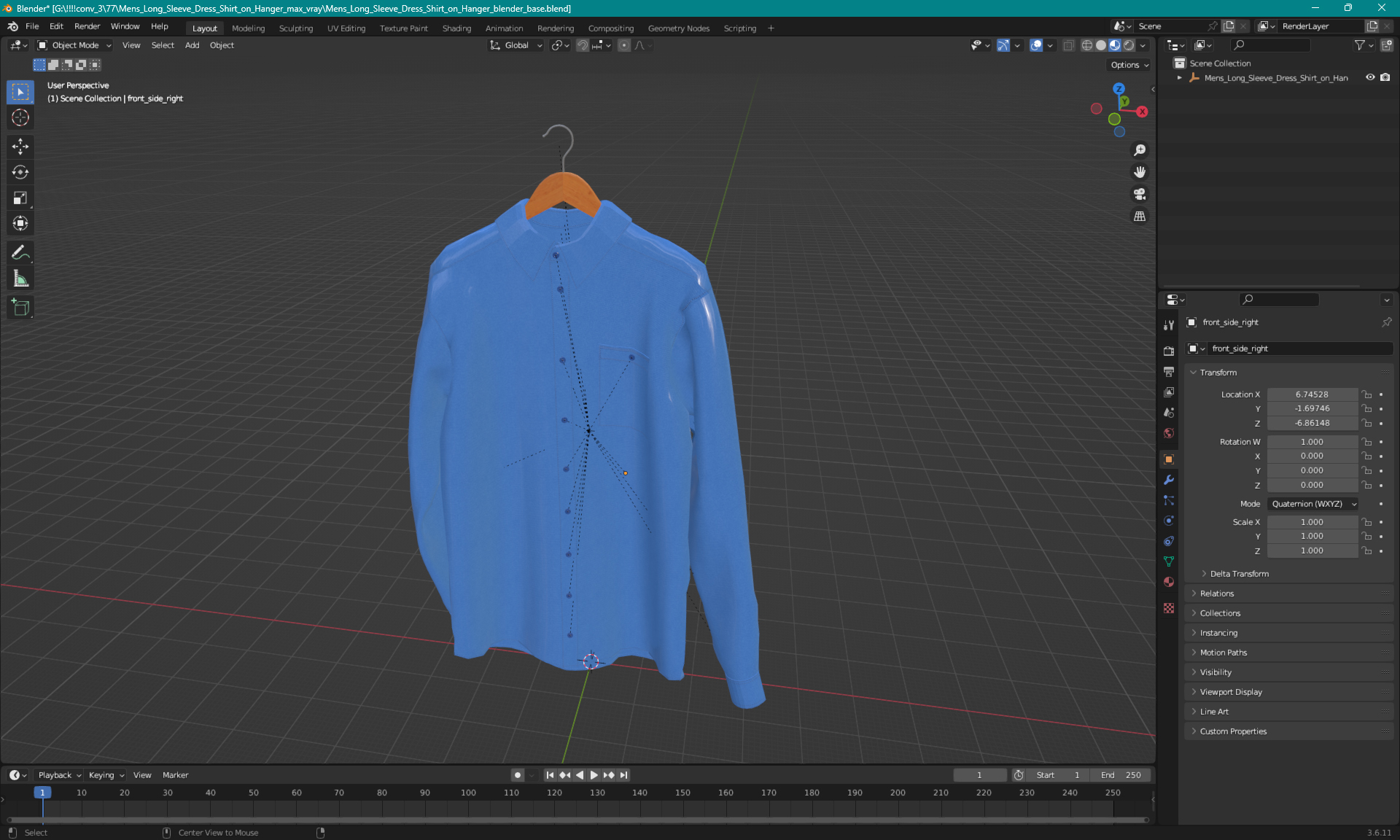This screenshot has width=1400, height=840.
Task: Open the Object Data mesh tab
Action: tap(1169, 561)
